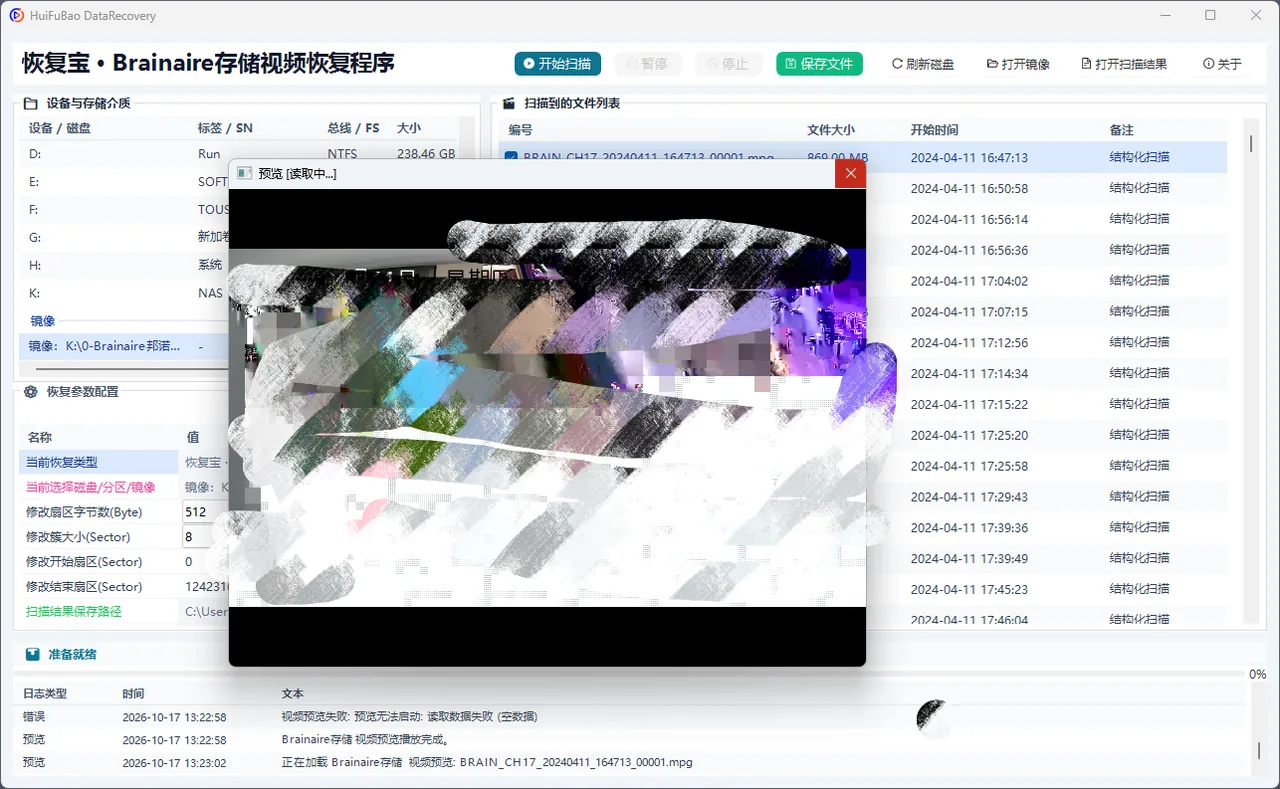
Task: Select drive G: in device list
Action: [124, 237]
